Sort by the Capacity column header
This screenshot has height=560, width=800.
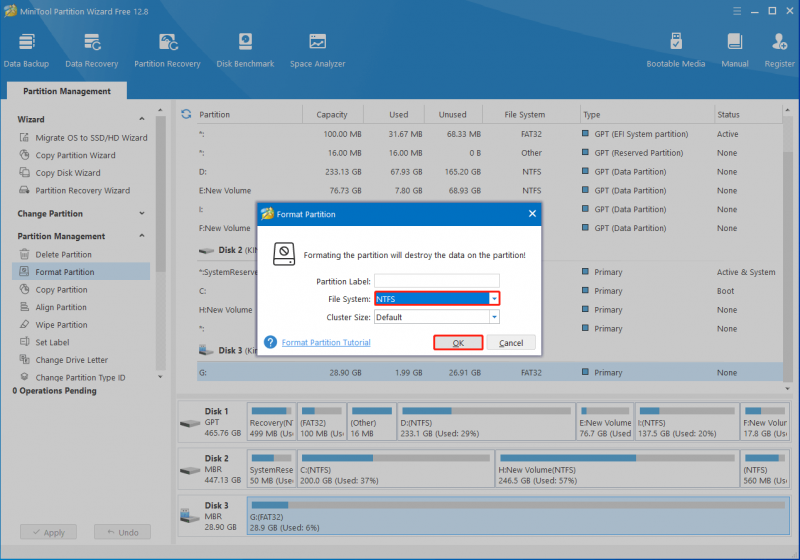click(332, 114)
